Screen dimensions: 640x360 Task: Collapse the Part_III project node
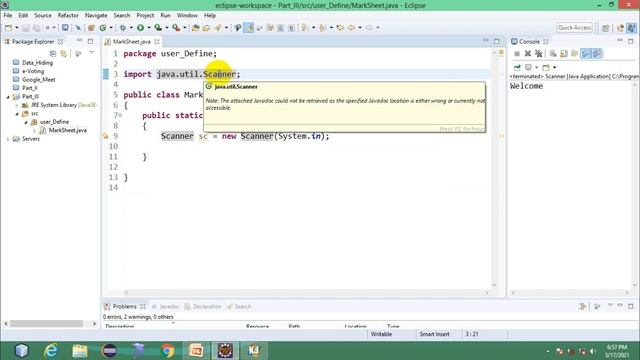pos(8,97)
